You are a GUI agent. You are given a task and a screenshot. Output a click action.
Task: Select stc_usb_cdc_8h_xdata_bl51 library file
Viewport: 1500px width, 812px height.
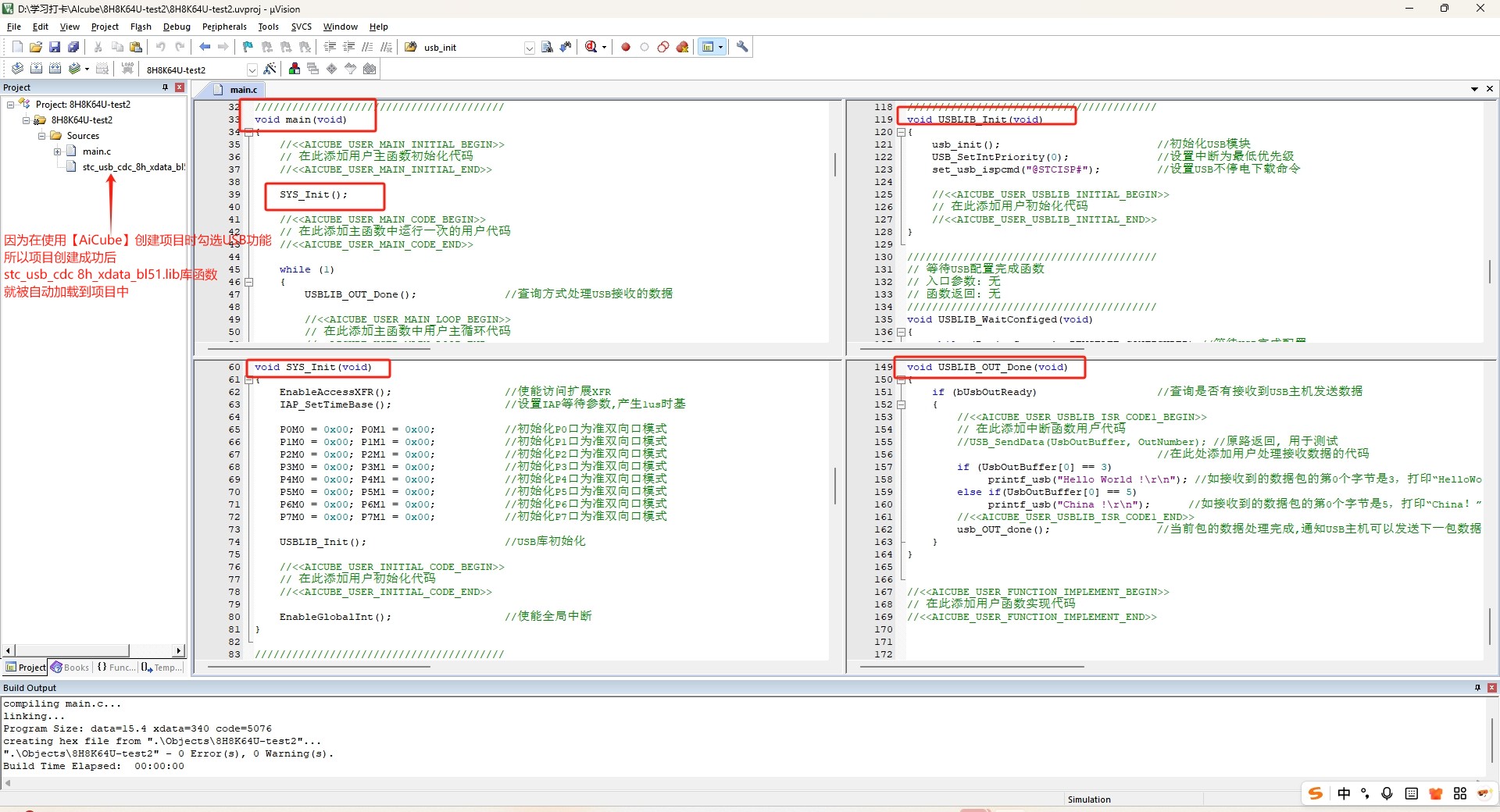pyautogui.click(x=125, y=167)
